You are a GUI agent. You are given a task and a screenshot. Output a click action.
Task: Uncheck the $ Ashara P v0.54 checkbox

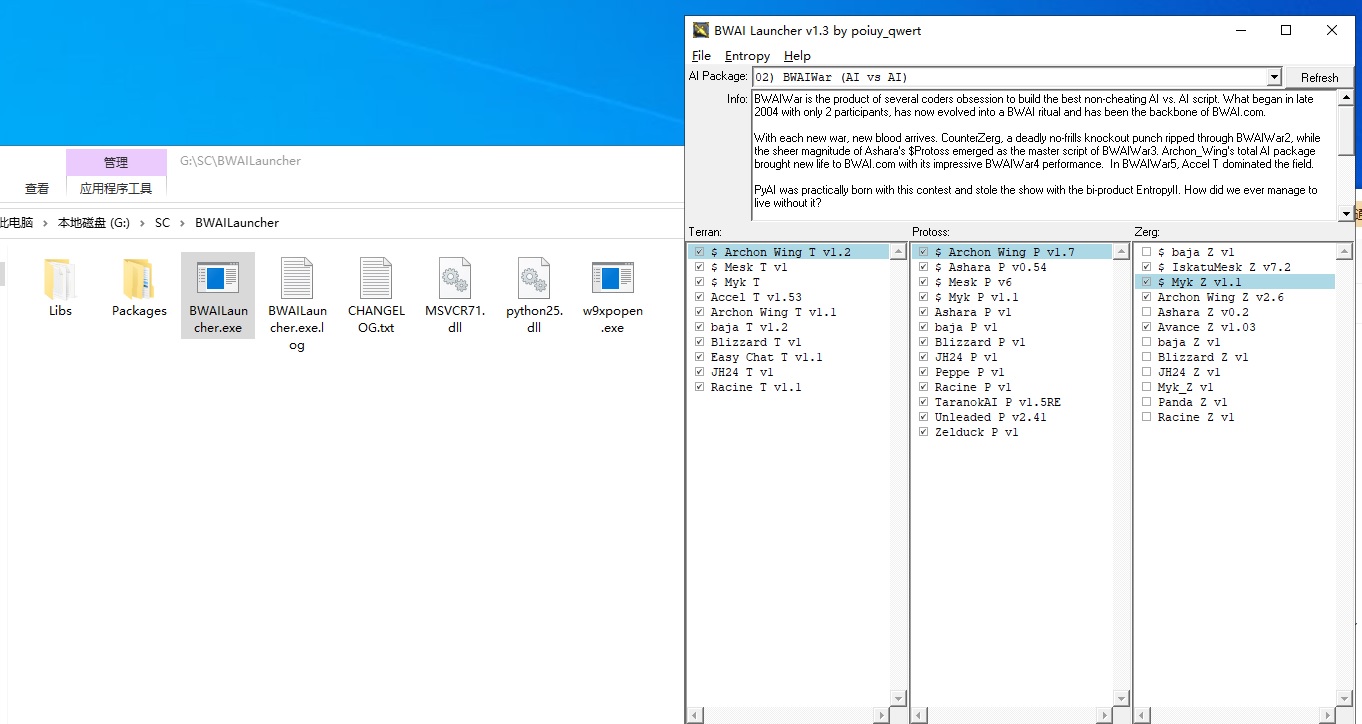(x=924, y=267)
